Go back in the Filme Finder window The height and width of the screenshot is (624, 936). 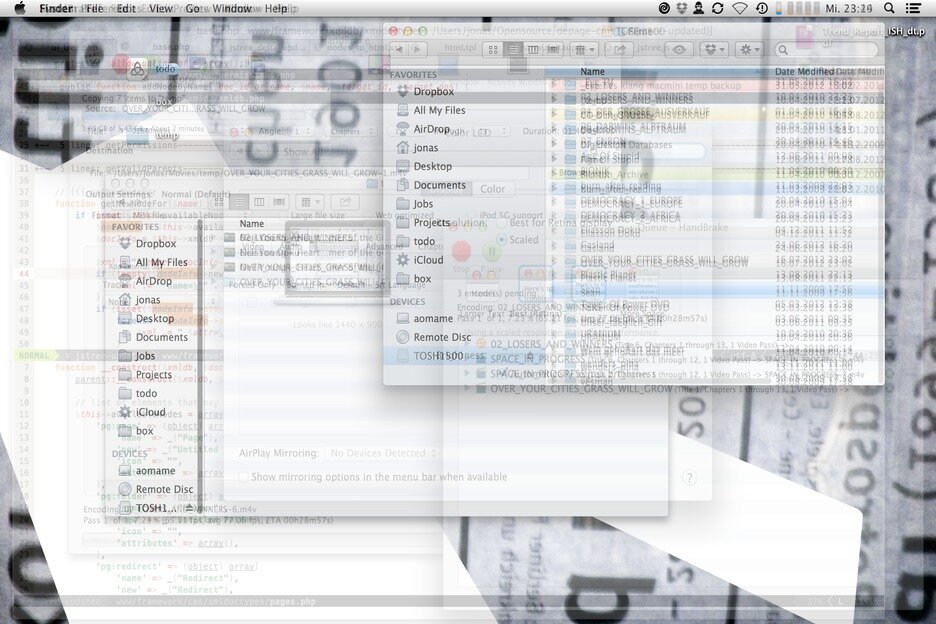[399, 50]
